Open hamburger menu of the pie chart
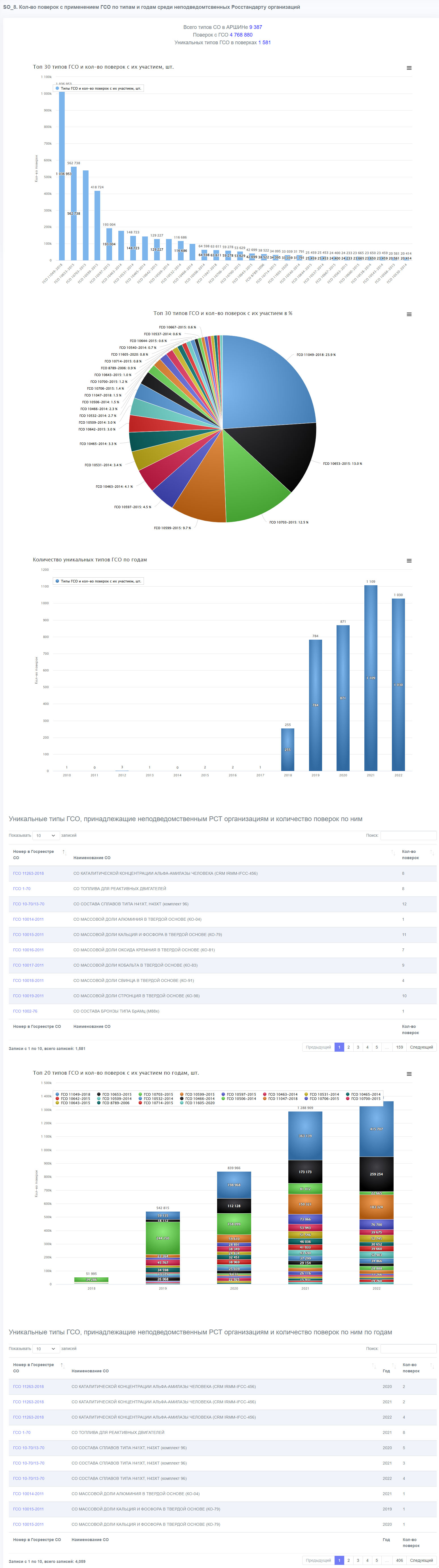439x1568 pixels. click(x=409, y=314)
